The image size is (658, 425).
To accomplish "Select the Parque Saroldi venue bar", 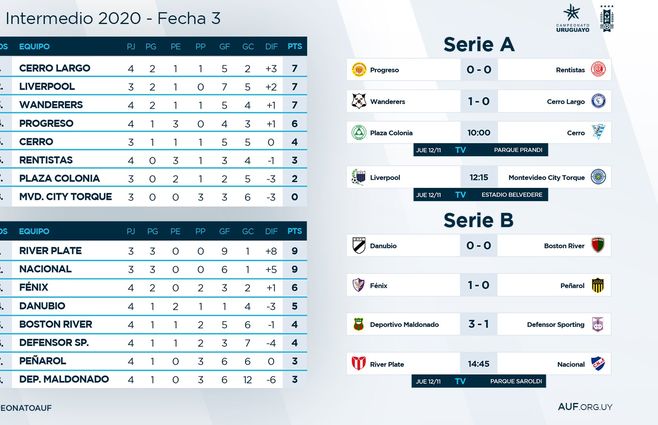I will (x=479, y=381).
